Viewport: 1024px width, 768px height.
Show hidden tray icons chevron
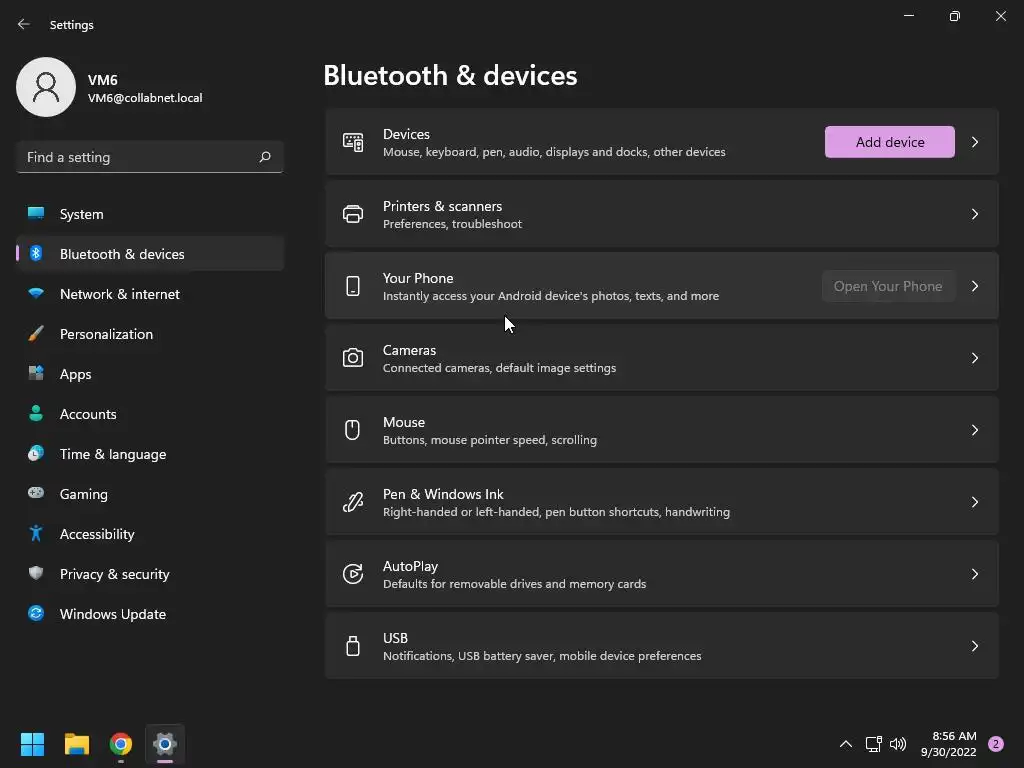click(846, 744)
